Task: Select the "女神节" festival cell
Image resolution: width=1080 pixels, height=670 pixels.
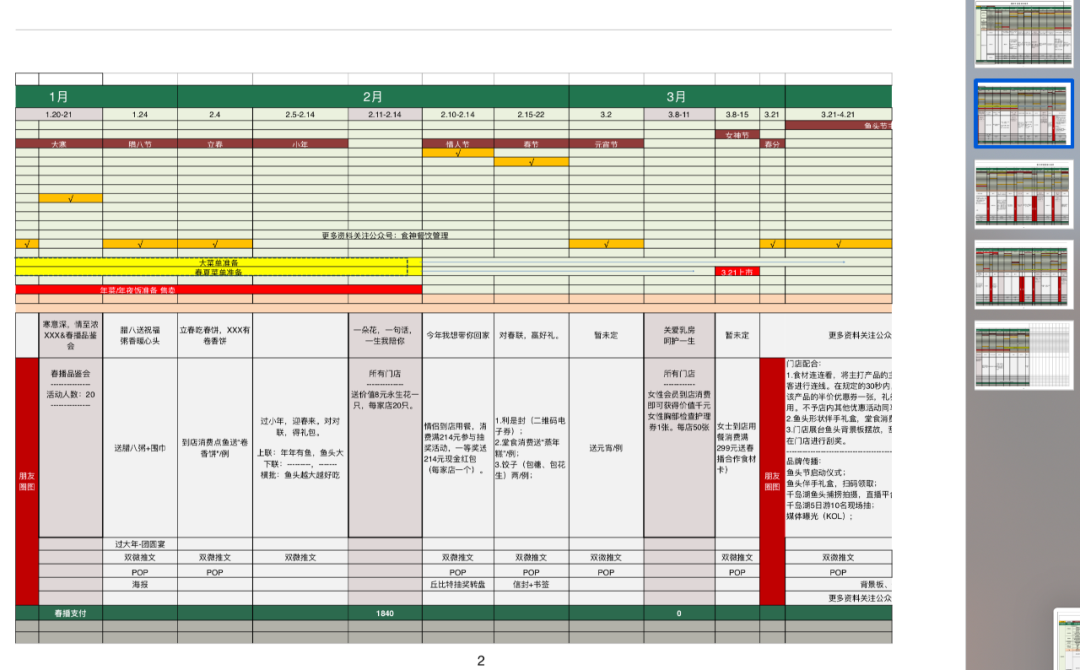Action: pyautogui.click(x=737, y=135)
